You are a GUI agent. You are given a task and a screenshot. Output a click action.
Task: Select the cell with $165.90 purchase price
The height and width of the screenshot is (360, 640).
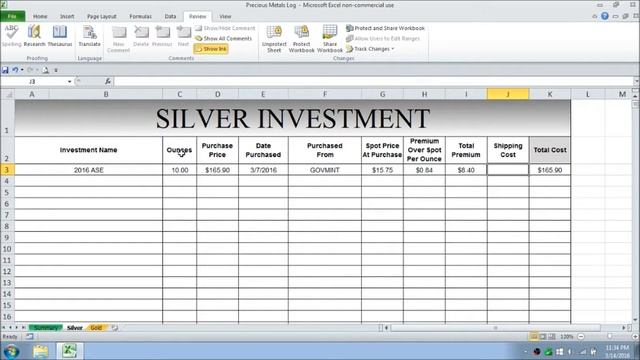pyautogui.click(x=218, y=170)
